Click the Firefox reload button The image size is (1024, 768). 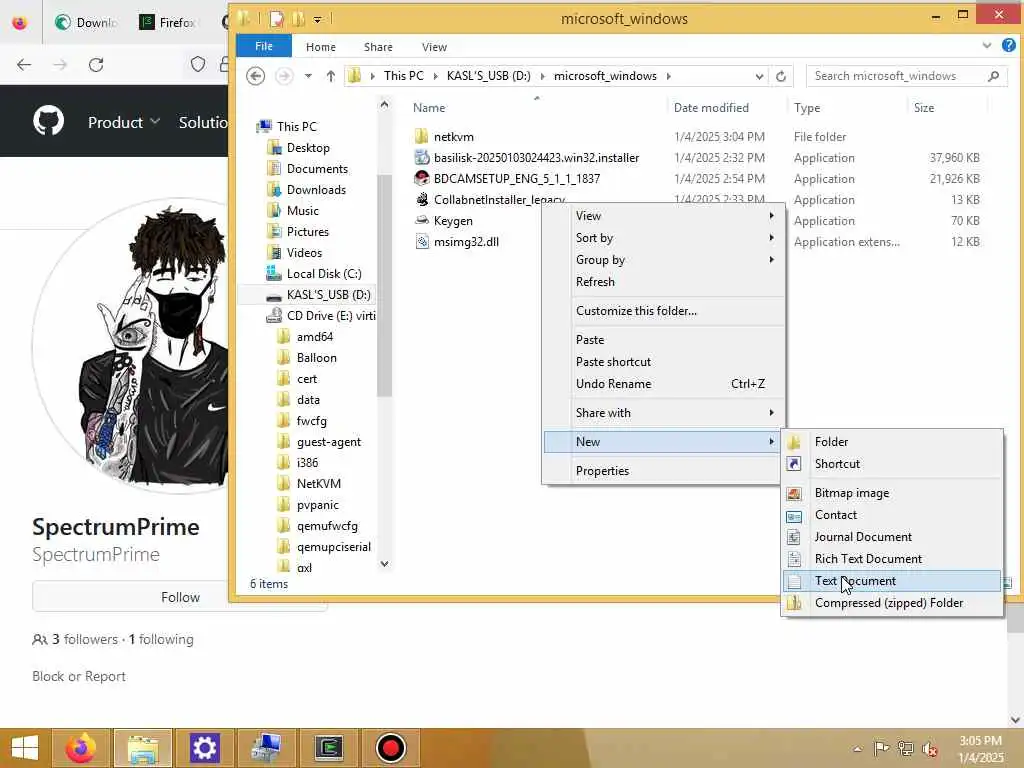click(97, 65)
